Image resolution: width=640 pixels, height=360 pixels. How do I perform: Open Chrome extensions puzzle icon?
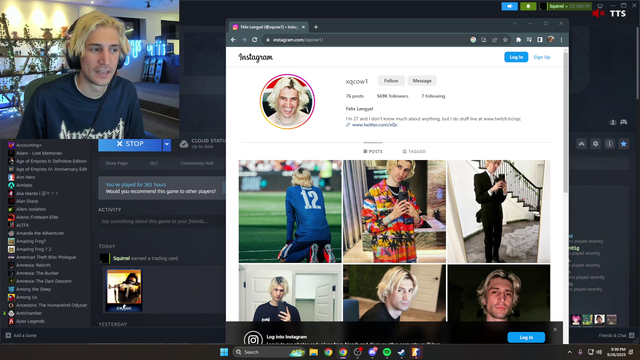[518, 40]
